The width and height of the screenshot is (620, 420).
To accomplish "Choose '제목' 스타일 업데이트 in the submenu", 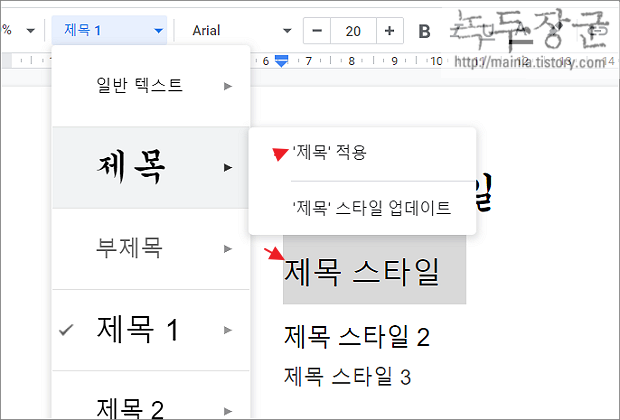I will click(362, 208).
